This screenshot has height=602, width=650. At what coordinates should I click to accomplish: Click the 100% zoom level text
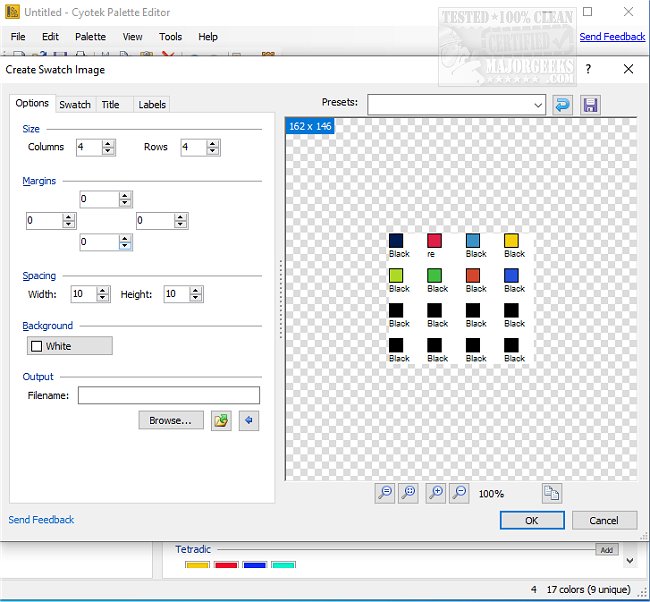tap(491, 494)
